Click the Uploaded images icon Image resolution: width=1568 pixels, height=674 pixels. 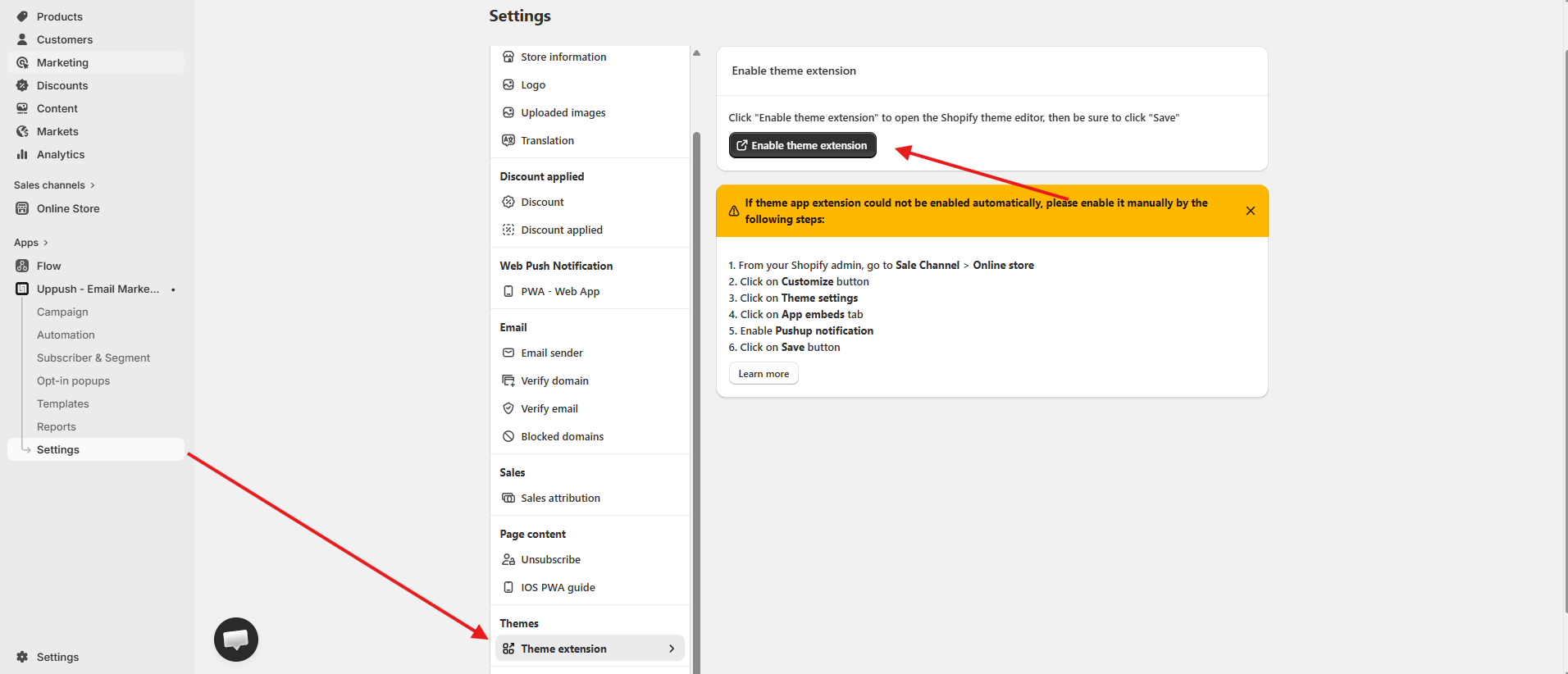(508, 112)
